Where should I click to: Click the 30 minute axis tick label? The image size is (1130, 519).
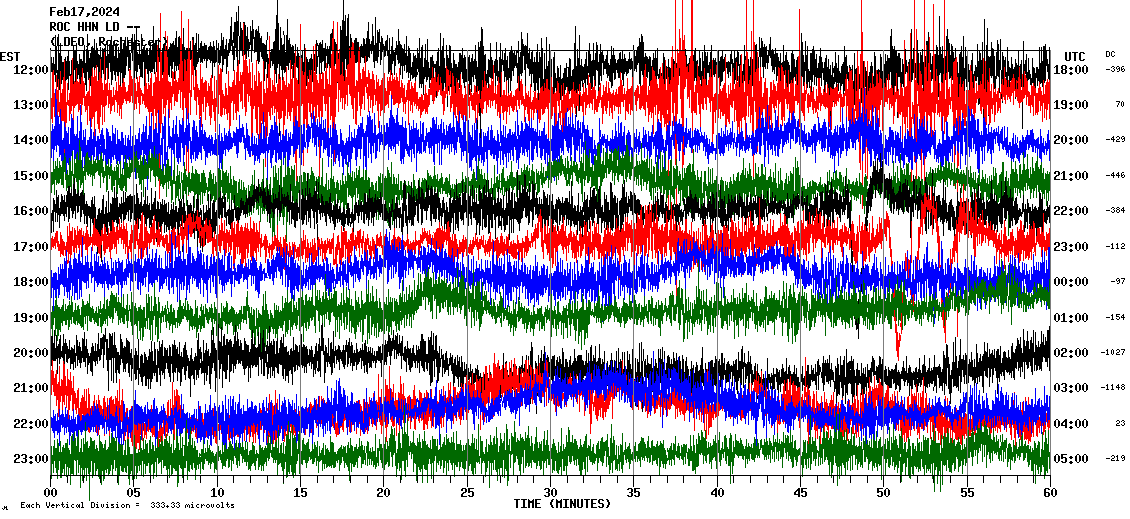550,493
